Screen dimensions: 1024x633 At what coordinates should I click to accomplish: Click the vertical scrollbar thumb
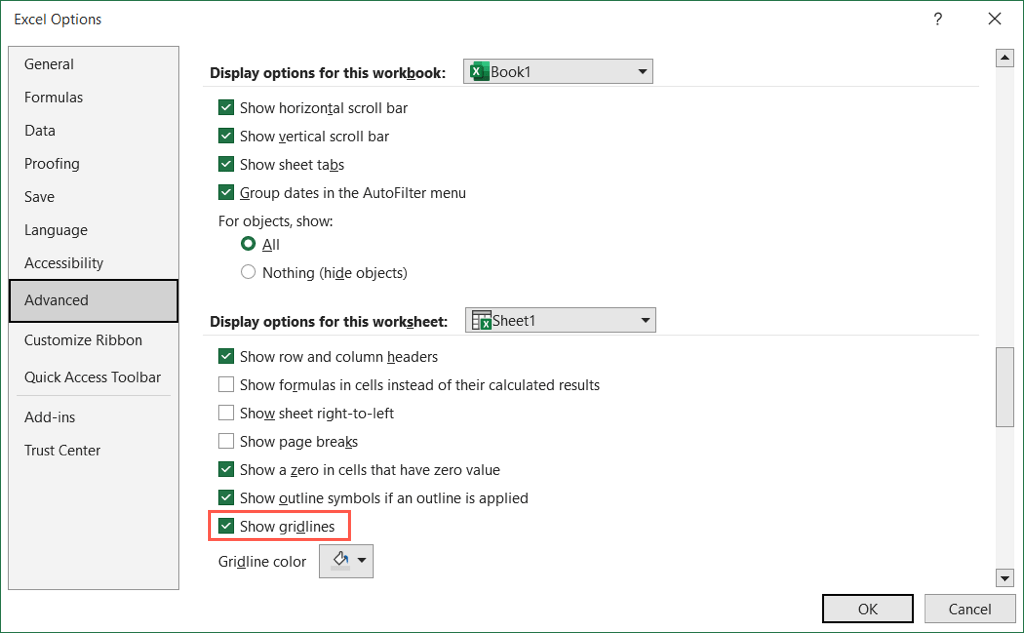tap(1005, 386)
